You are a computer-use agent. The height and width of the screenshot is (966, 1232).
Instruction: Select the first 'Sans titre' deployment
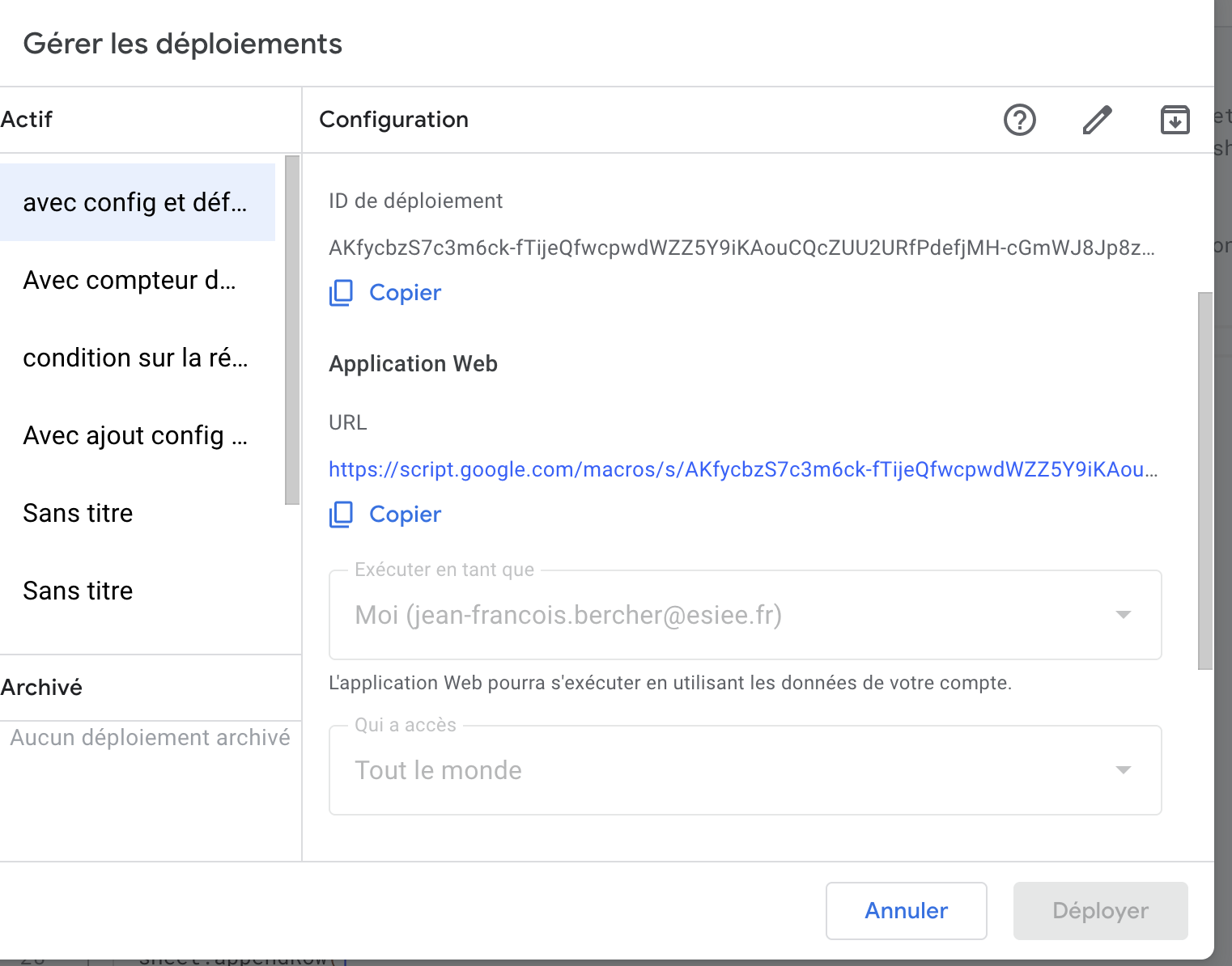click(138, 513)
